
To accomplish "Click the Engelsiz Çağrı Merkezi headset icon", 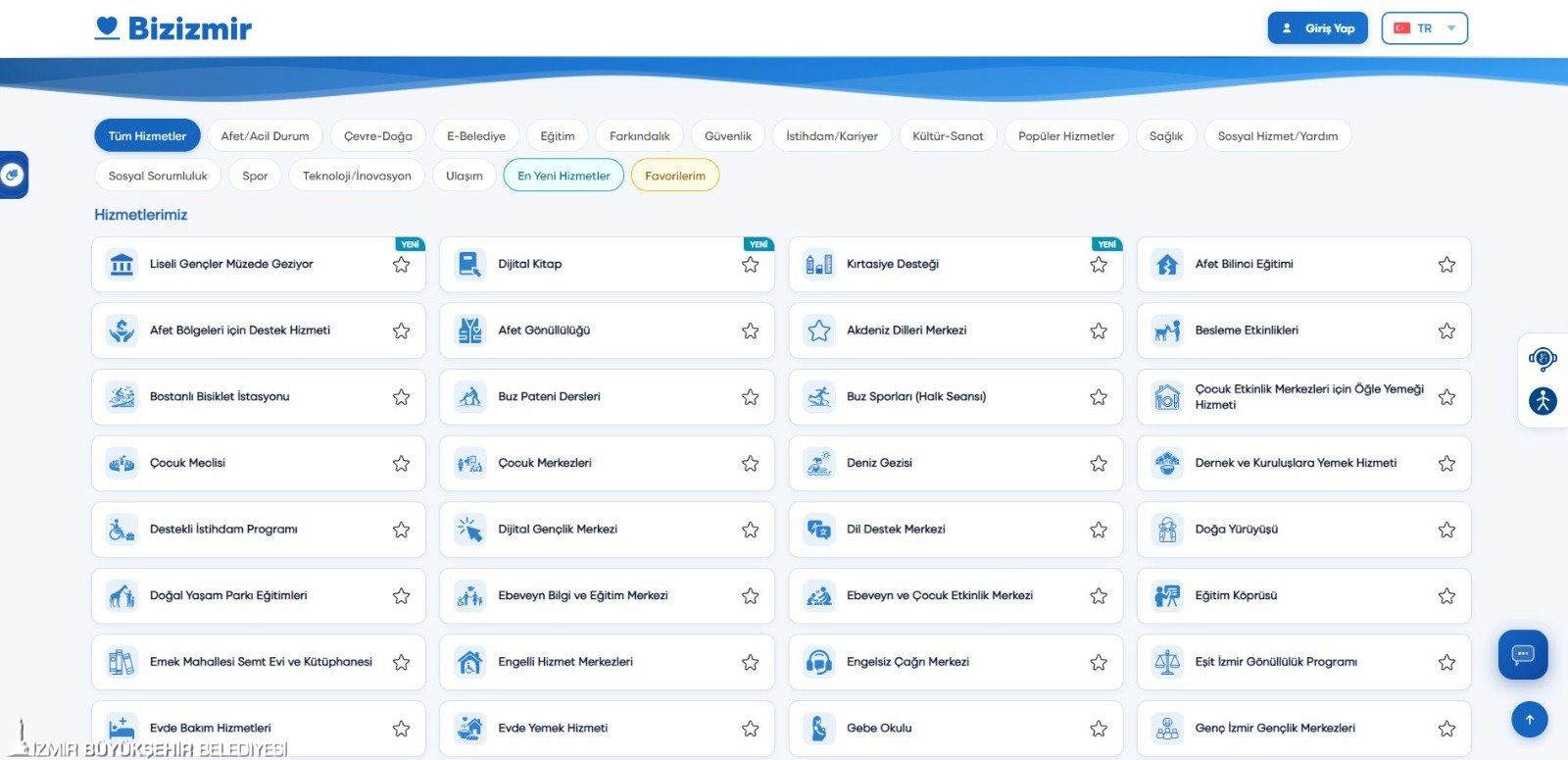I will pos(818,662).
